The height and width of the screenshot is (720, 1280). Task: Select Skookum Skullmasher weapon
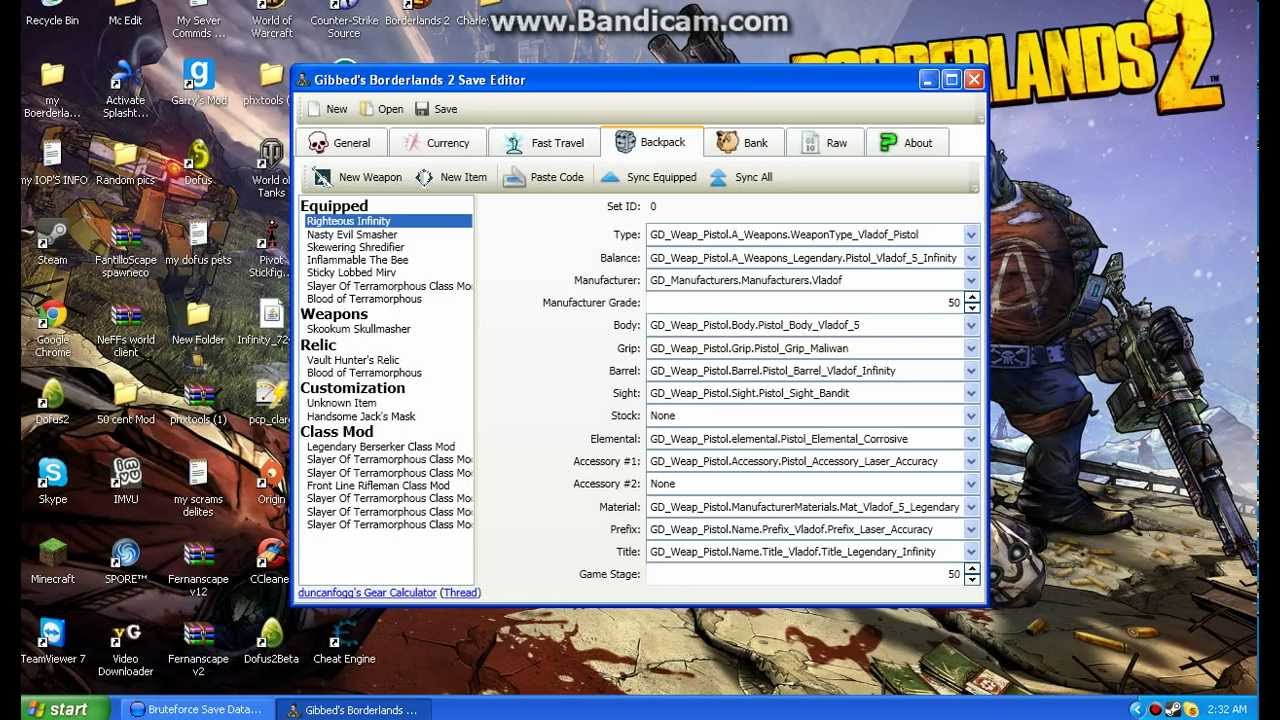358,329
